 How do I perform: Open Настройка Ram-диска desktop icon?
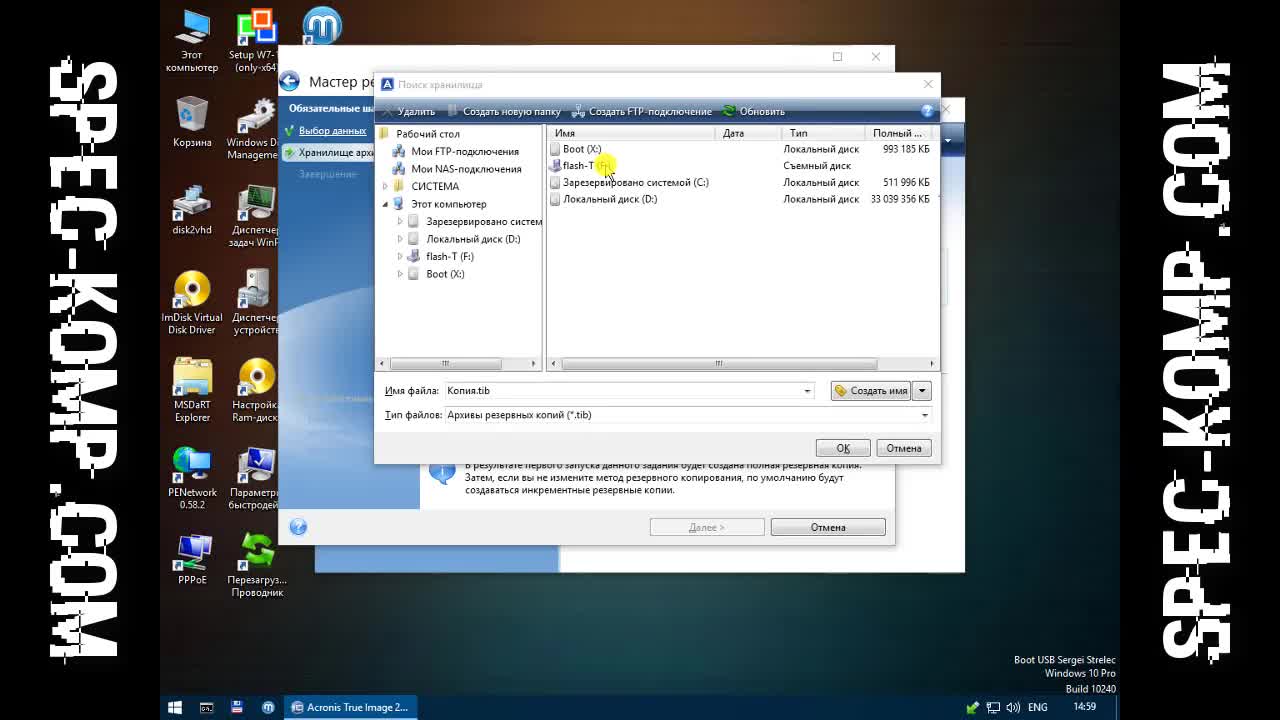pos(256,391)
